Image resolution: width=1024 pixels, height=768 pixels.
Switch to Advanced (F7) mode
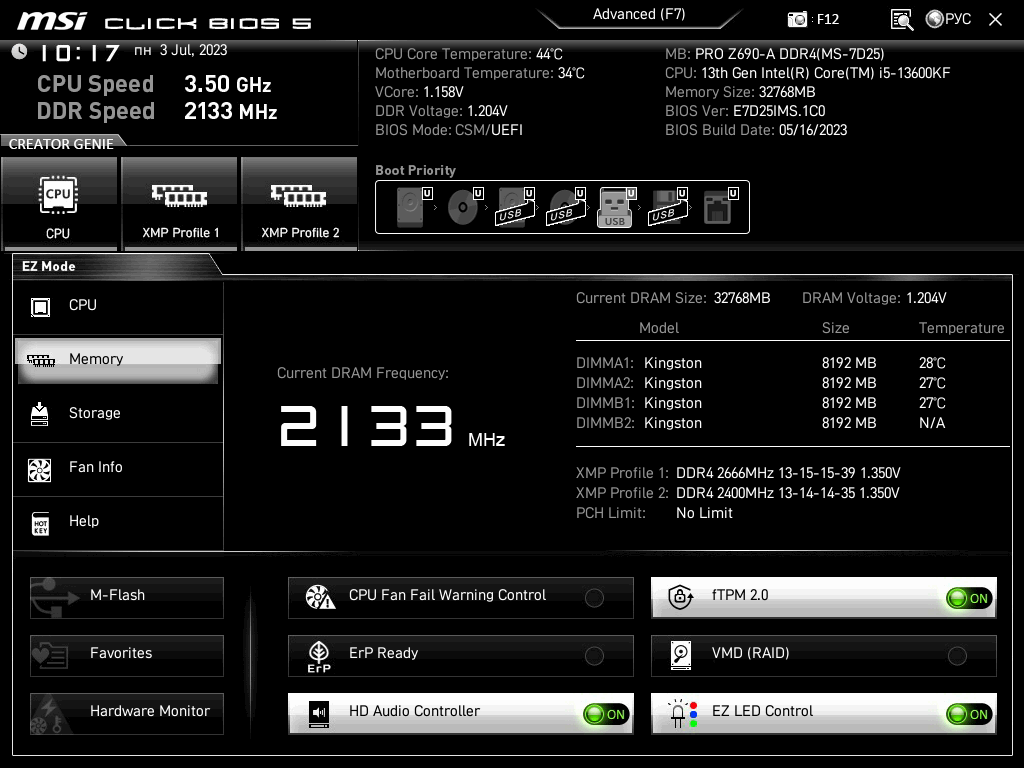(639, 14)
